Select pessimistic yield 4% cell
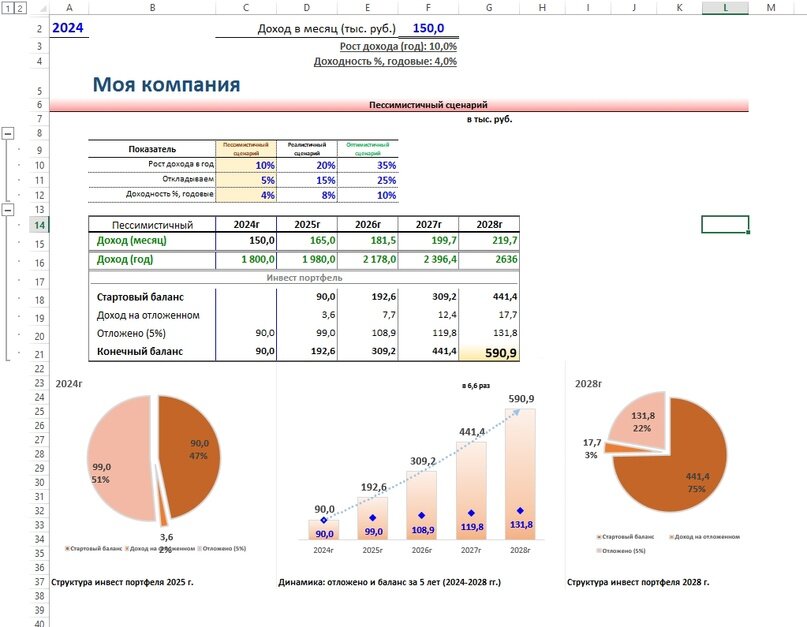The width and height of the screenshot is (807, 627). click(246, 195)
